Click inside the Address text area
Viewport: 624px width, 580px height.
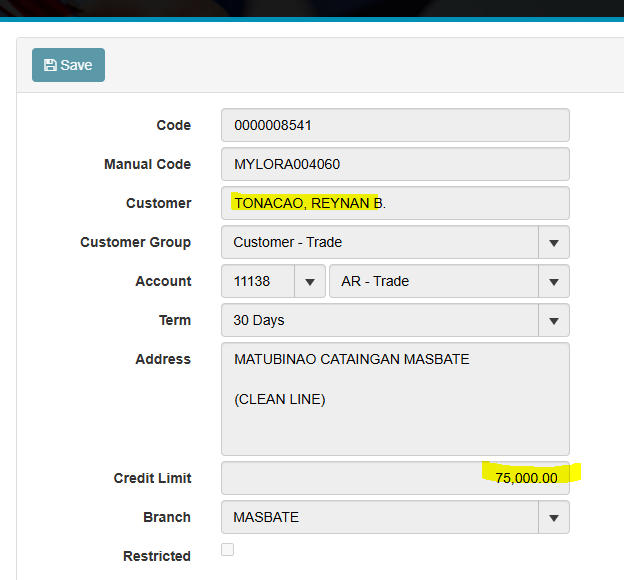tap(395, 399)
